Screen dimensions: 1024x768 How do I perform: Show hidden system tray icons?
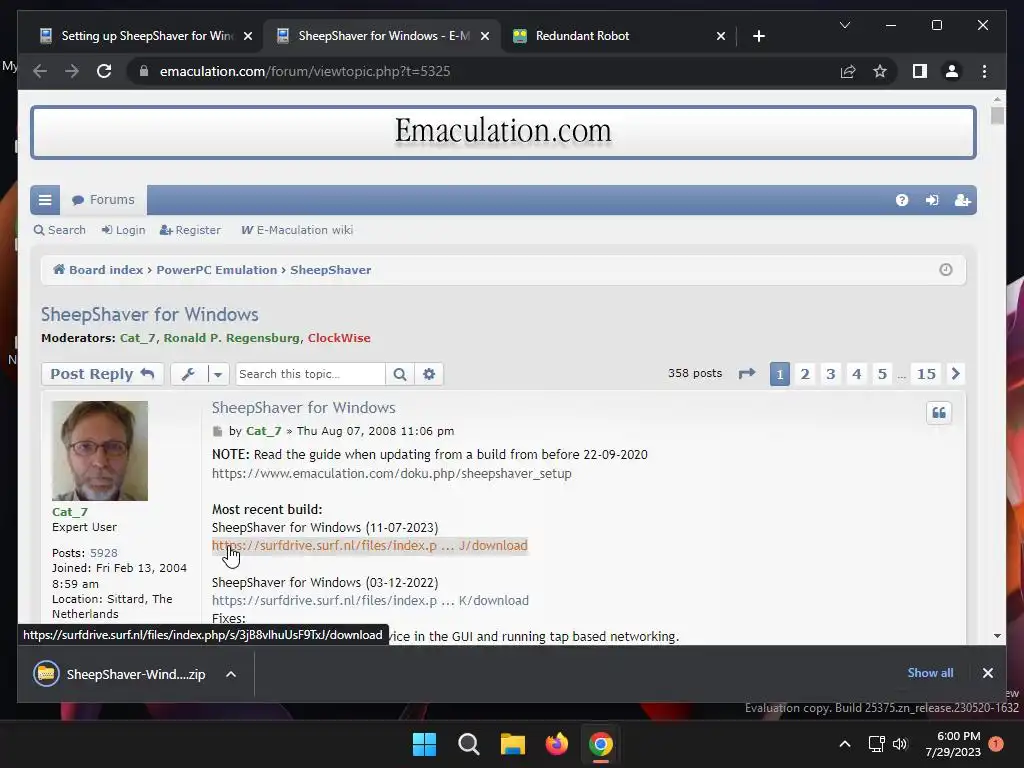click(x=844, y=744)
